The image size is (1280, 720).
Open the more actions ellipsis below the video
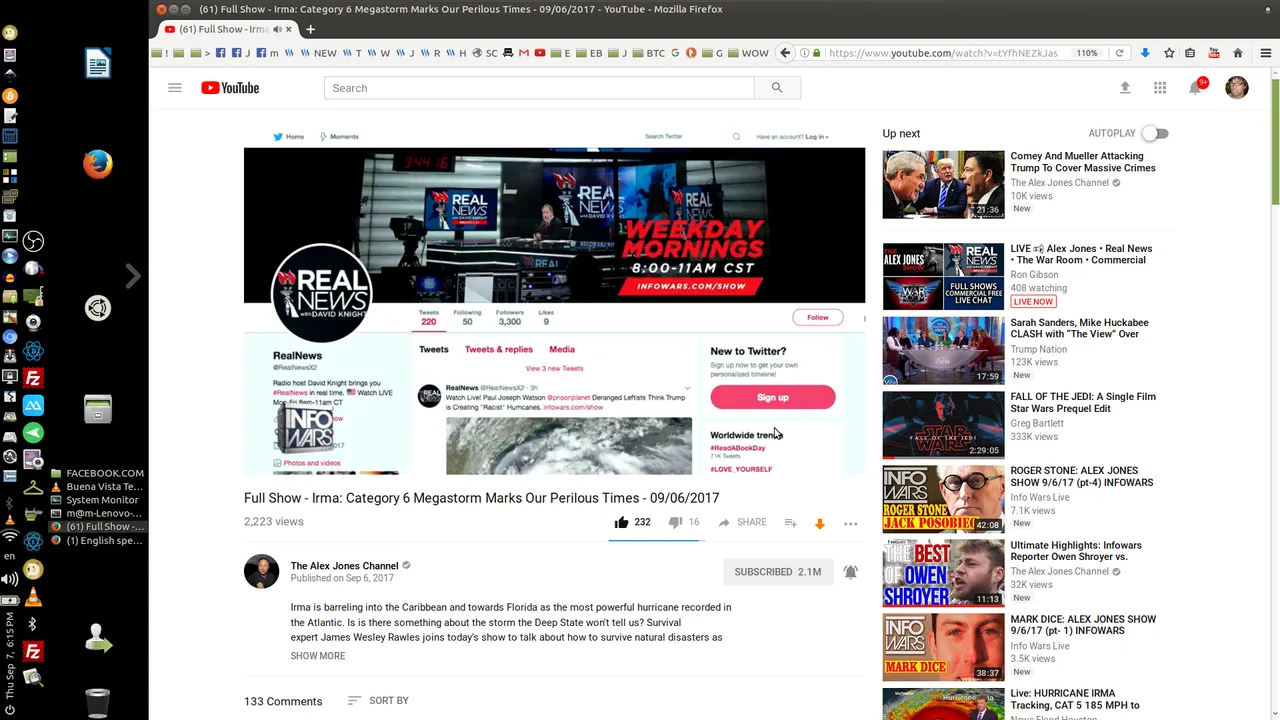tap(851, 523)
